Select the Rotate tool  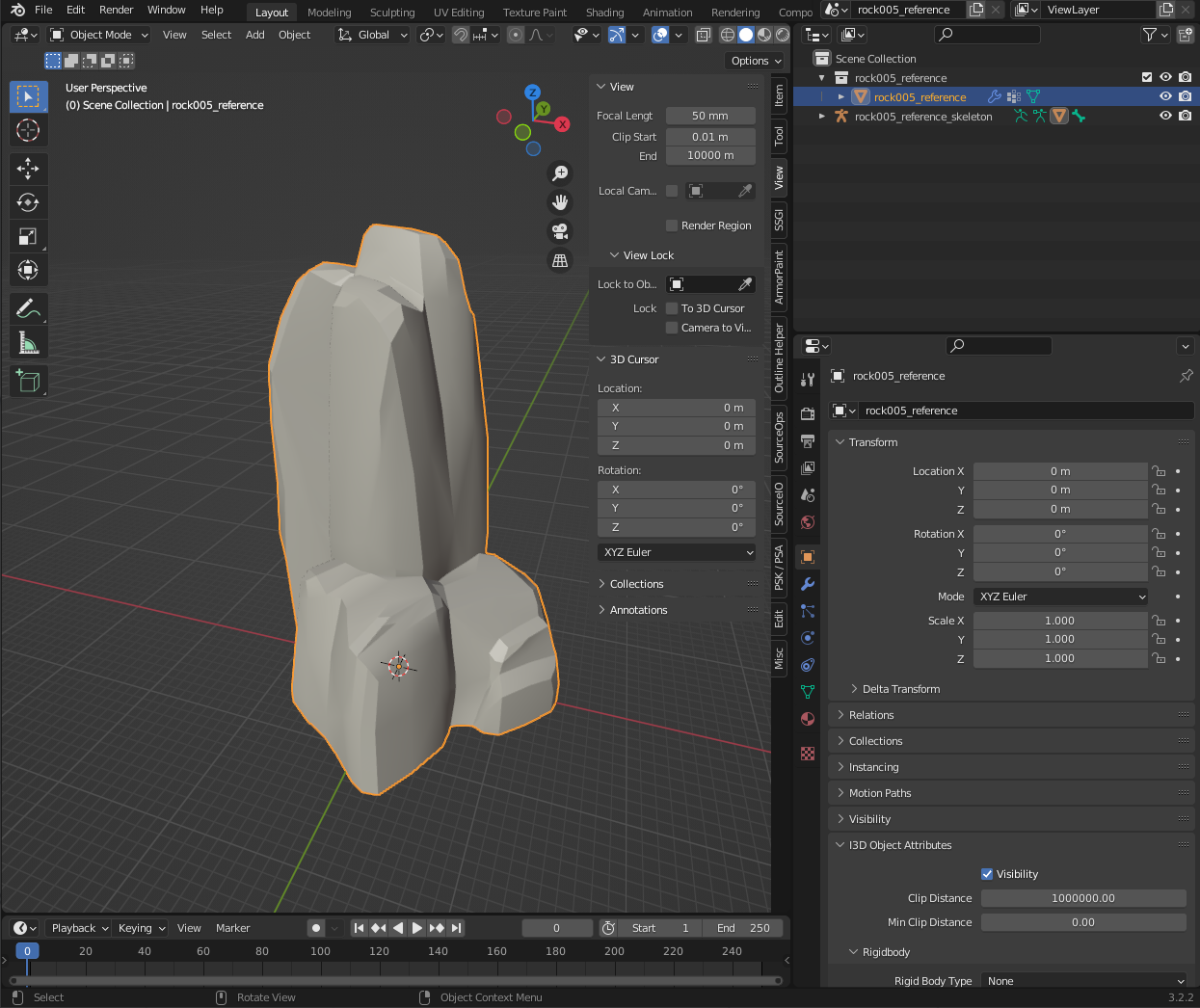[28, 202]
